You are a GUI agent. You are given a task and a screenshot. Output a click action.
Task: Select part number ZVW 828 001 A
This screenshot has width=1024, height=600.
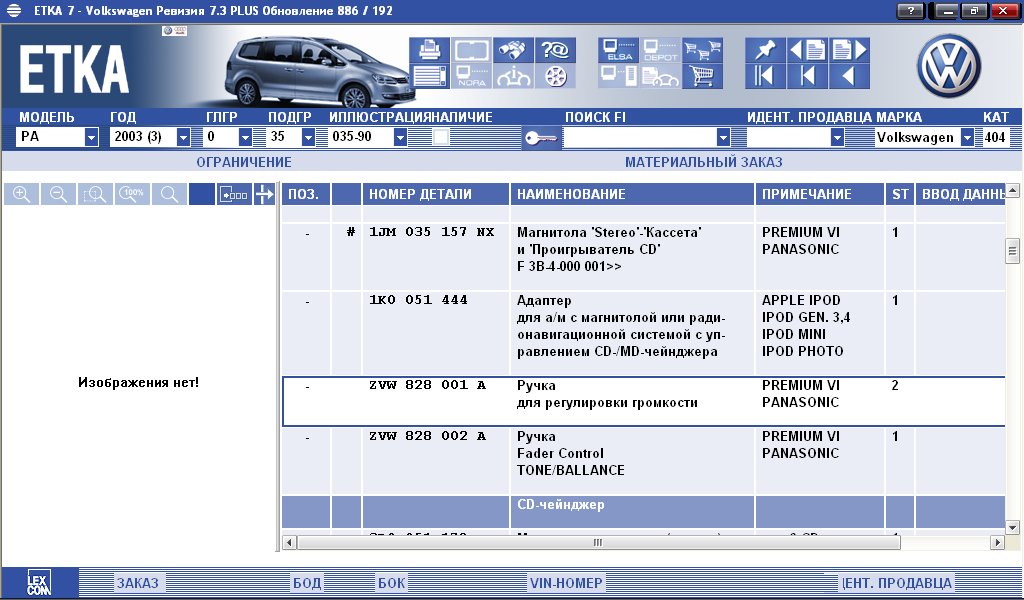point(428,385)
